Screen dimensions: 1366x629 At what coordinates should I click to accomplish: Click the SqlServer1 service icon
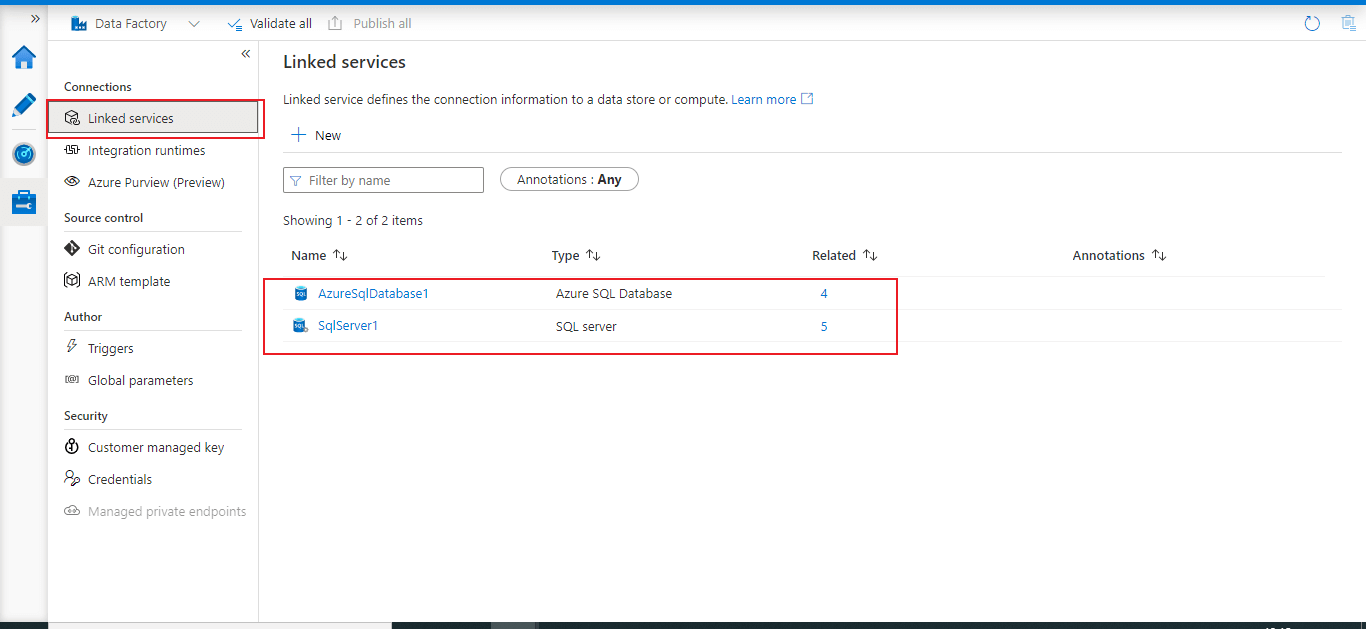pyautogui.click(x=301, y=326)
